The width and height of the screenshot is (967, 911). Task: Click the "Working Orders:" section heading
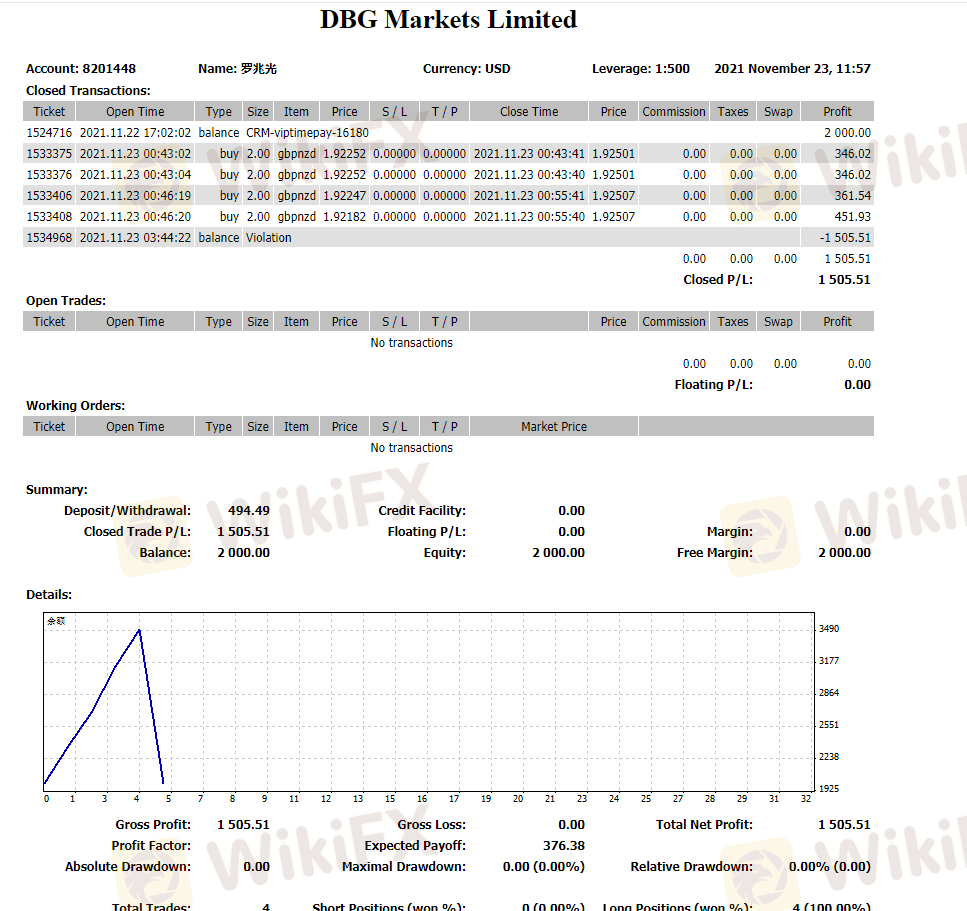point(75,405)
